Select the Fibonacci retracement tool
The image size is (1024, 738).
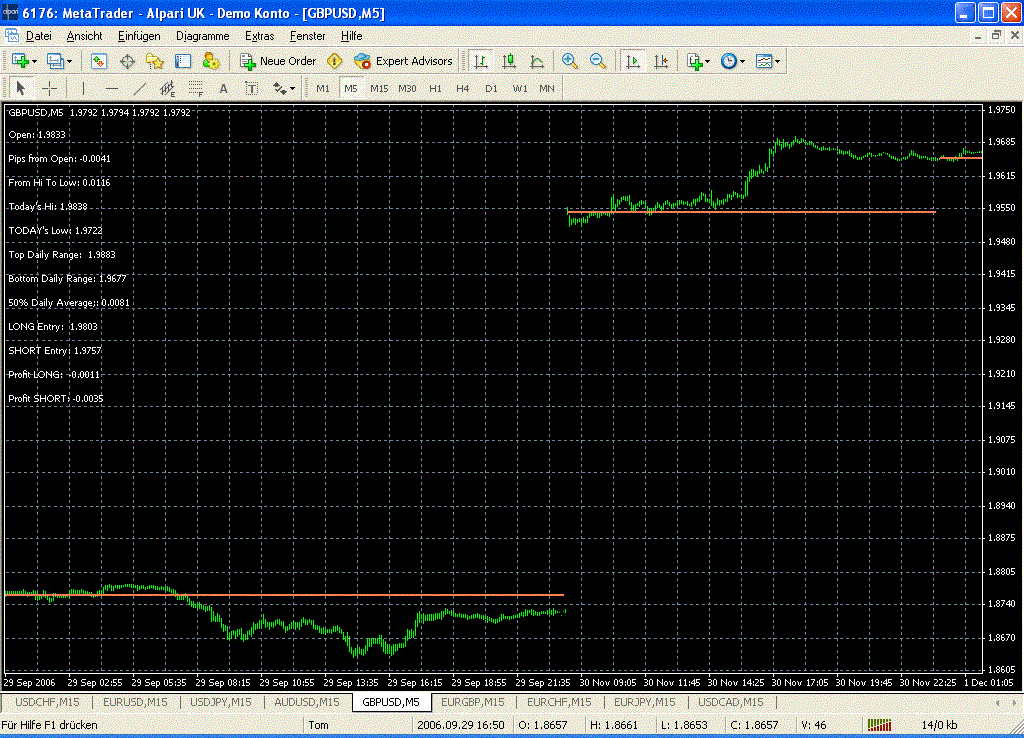[196, 88]
